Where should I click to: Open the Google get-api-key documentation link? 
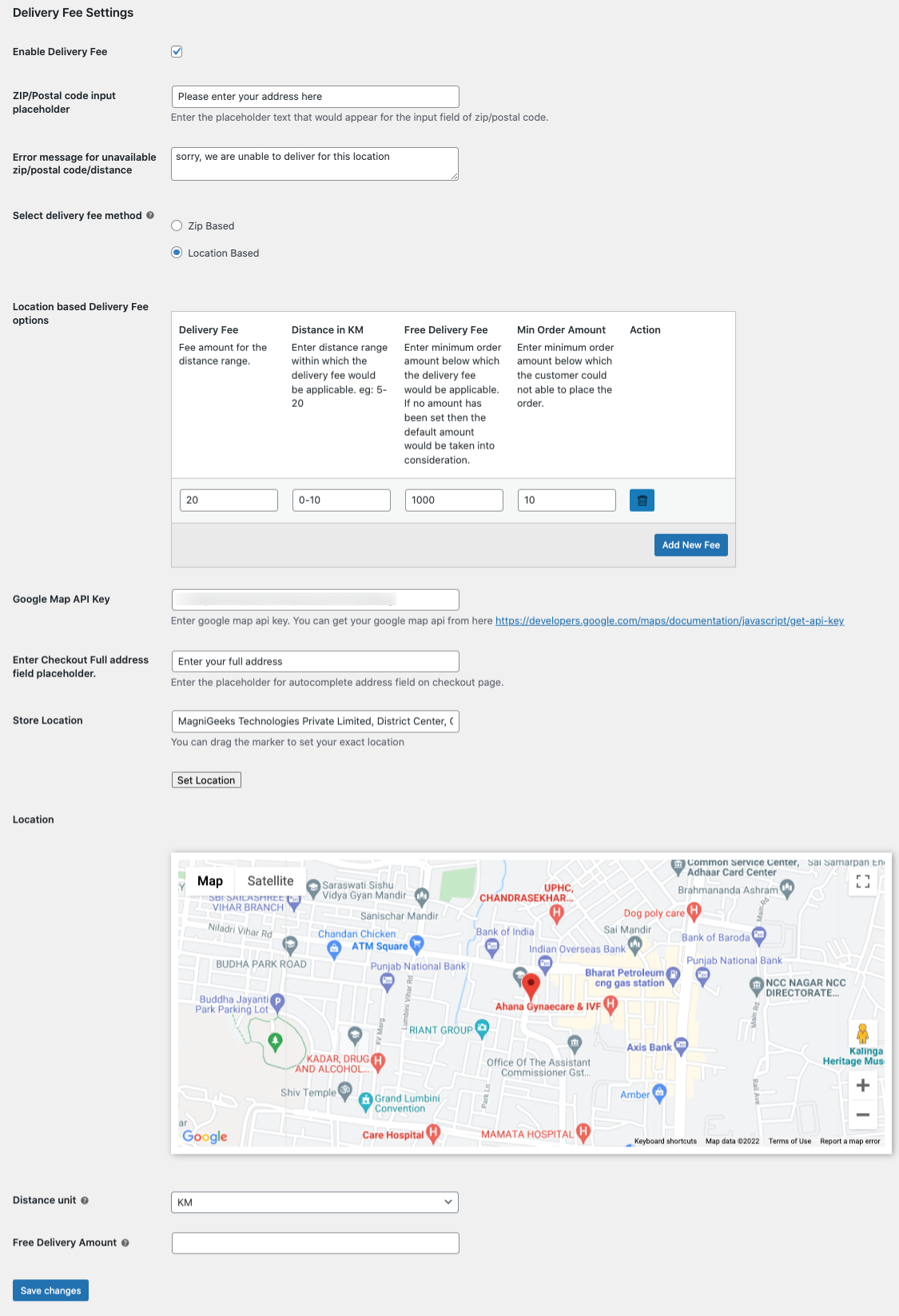click(x=670, y=620)
